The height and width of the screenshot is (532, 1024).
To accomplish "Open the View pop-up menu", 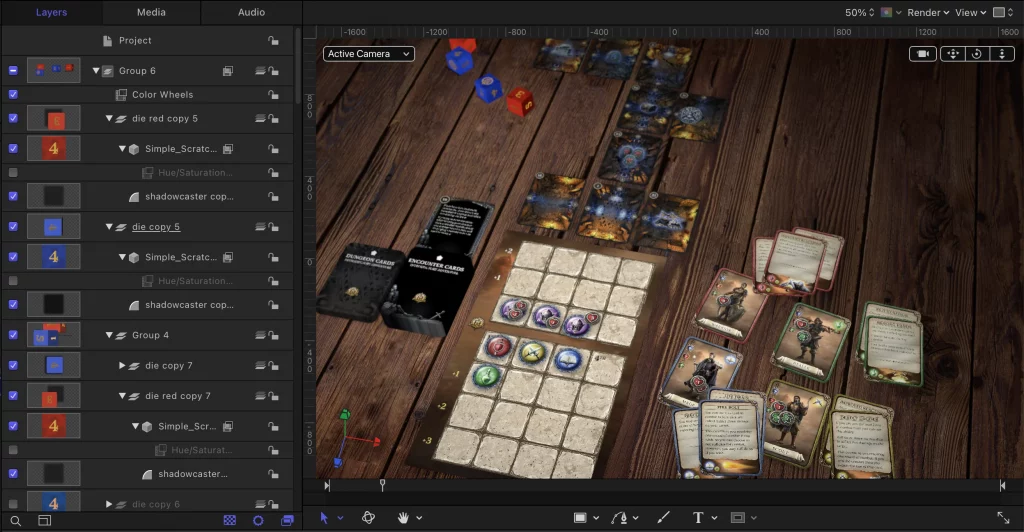I will click(x=970, y=12).
